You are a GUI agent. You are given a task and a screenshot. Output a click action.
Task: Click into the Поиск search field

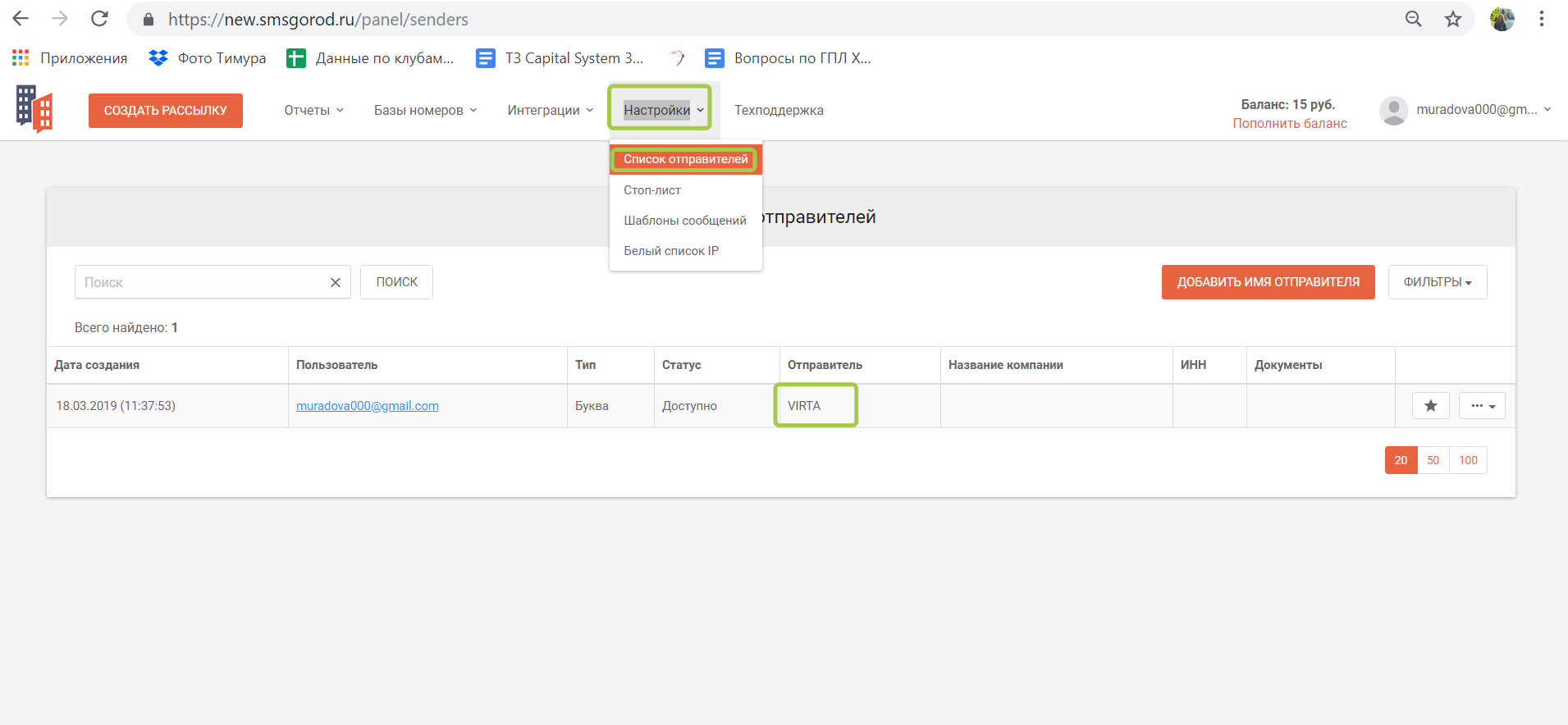pos(201,282)
